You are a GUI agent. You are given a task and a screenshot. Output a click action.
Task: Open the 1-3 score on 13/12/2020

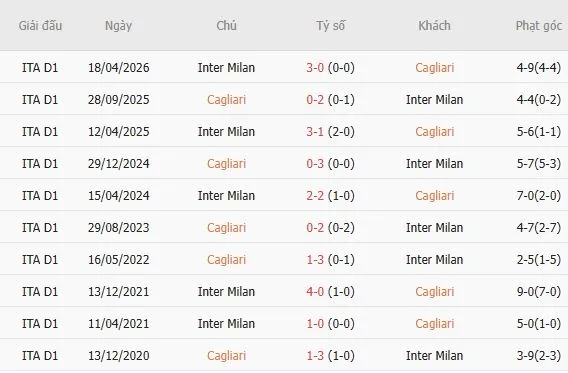coord(315,356)
